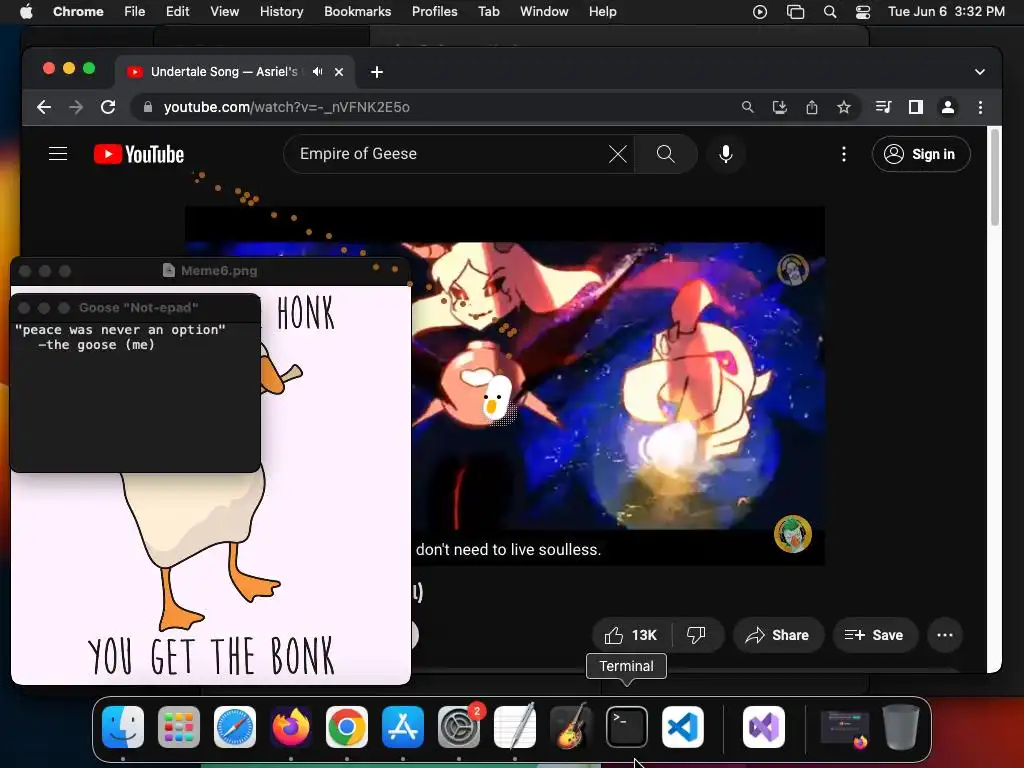Screen dimensions: 1024x768
Task: Open the Help menu
Action: [602, 12]
